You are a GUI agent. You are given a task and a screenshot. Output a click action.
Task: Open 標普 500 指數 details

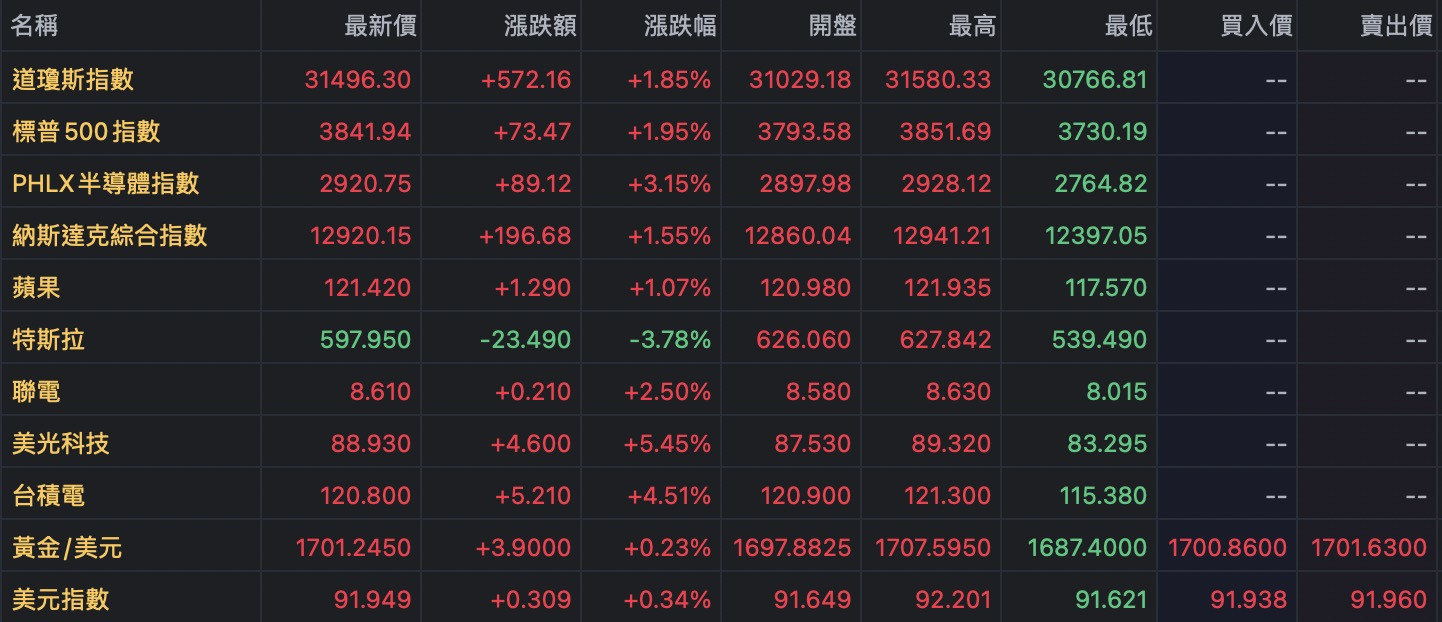(86, 131)
